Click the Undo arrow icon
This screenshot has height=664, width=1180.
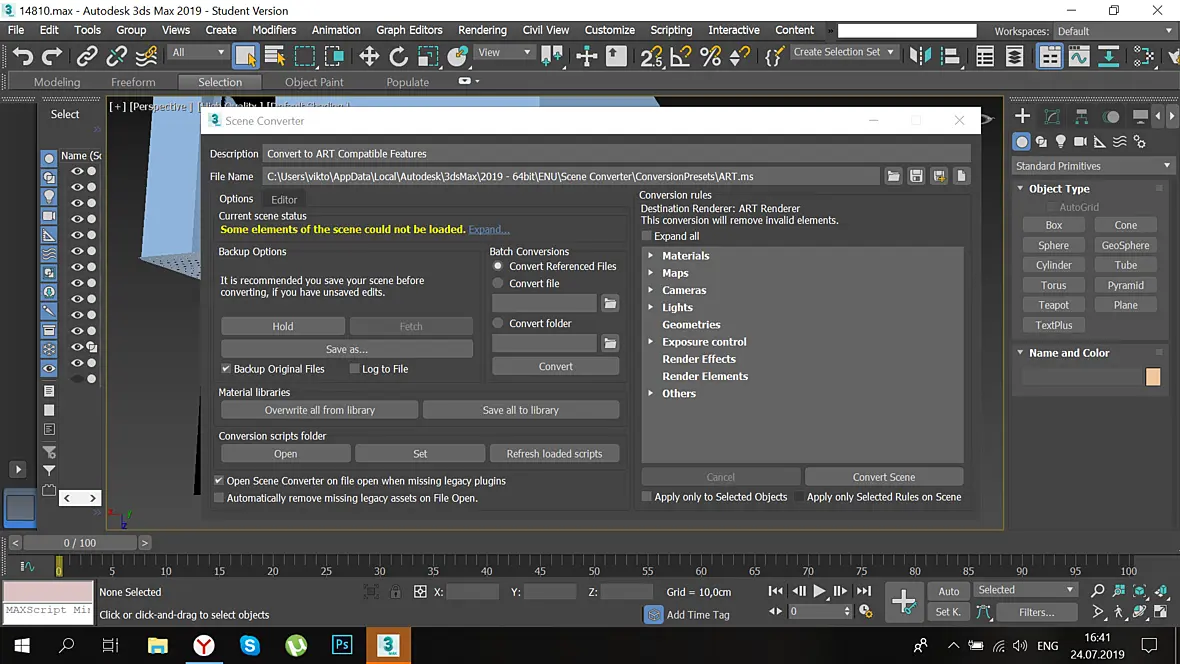(x=23, y=56)
